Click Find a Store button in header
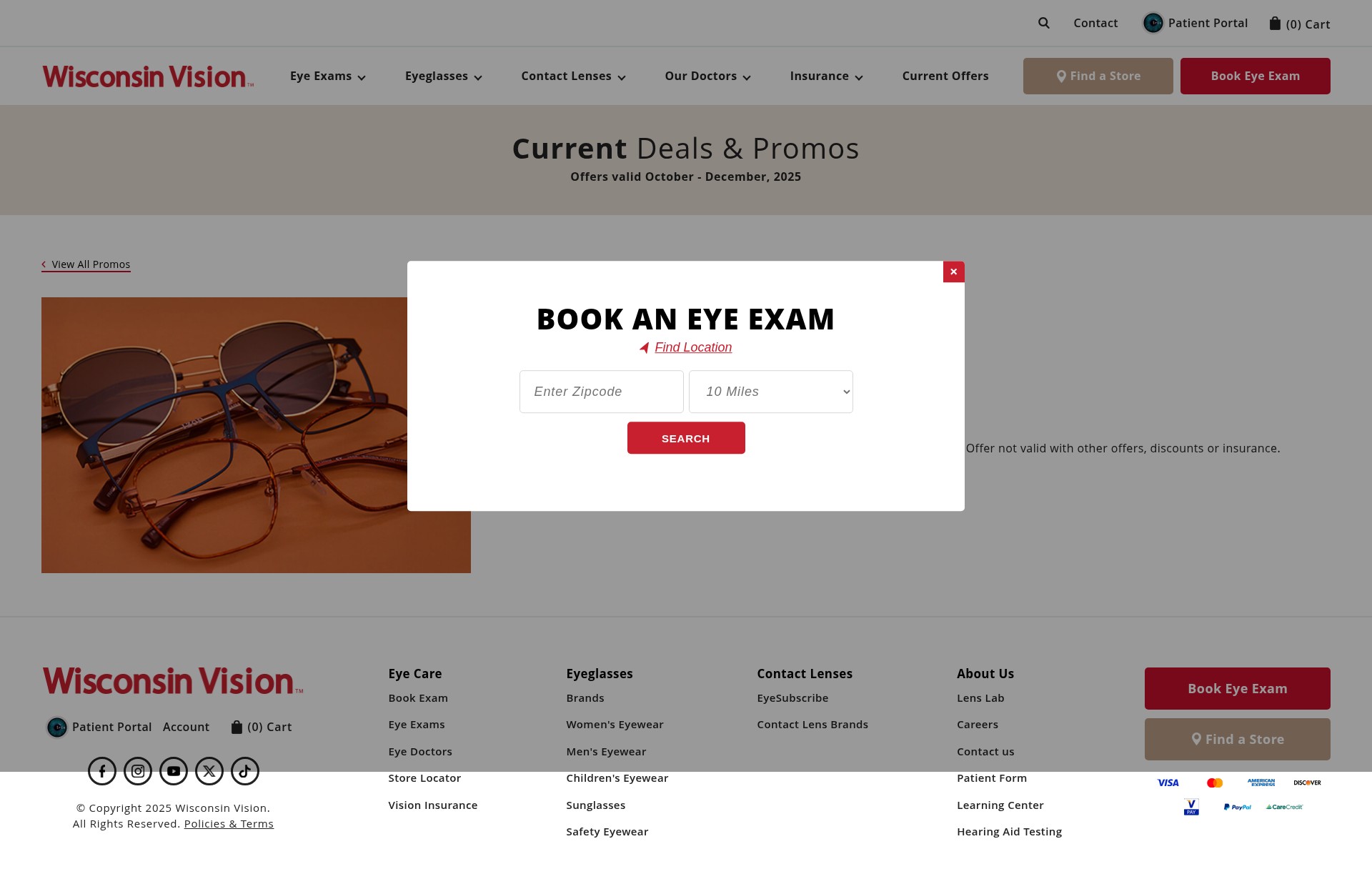 (x=1098, y=76)
